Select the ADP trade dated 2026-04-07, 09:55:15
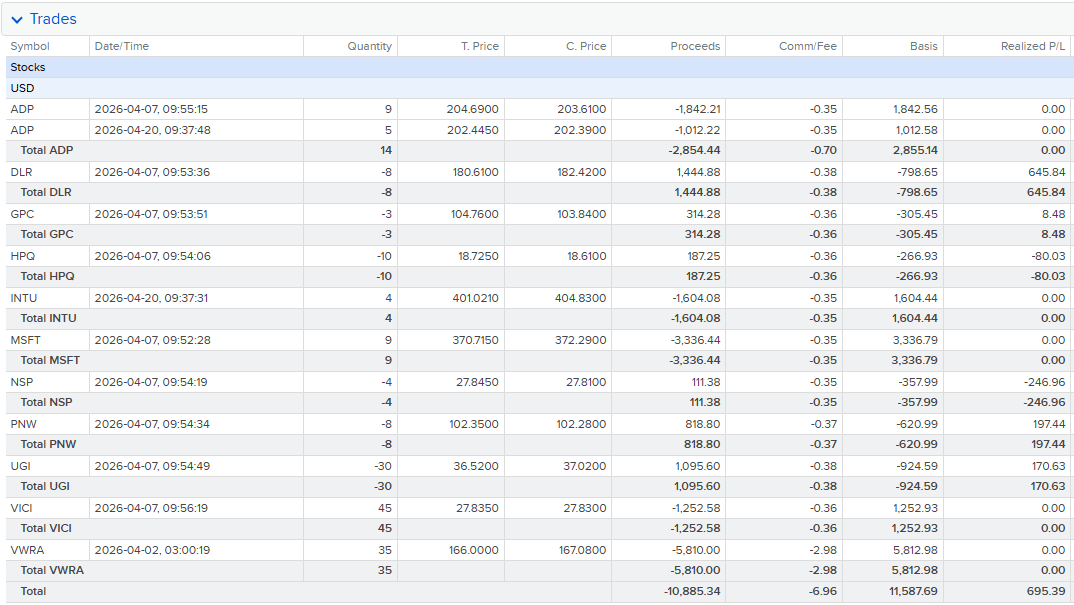This screenshot has width=1074, height=605. [540, 110]
